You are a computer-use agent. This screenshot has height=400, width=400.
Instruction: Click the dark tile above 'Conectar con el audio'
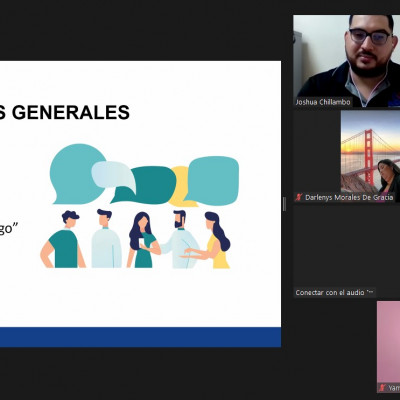click(347, 247)
